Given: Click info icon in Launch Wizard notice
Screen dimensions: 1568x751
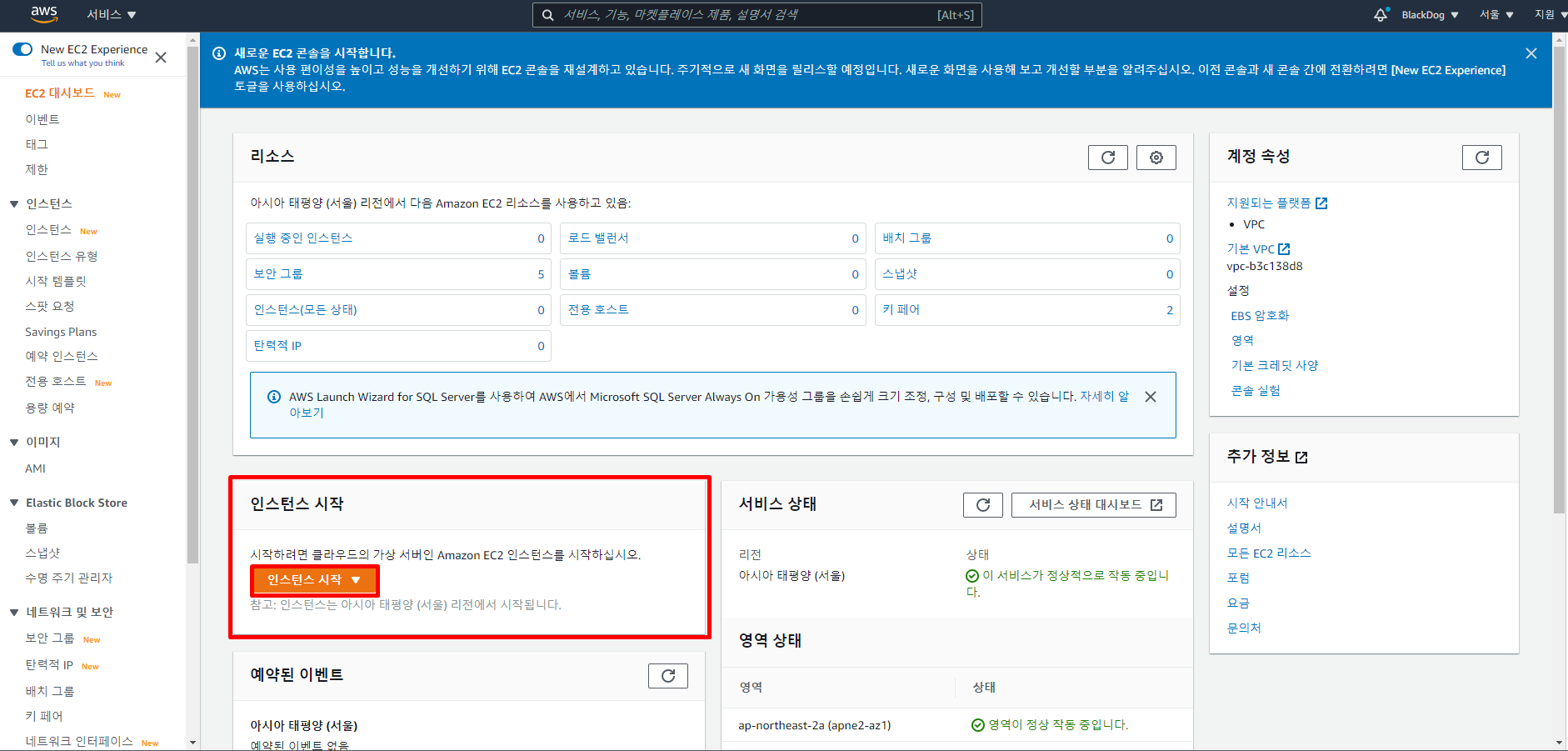Looking at the screenshot, I should coord(273,397).
